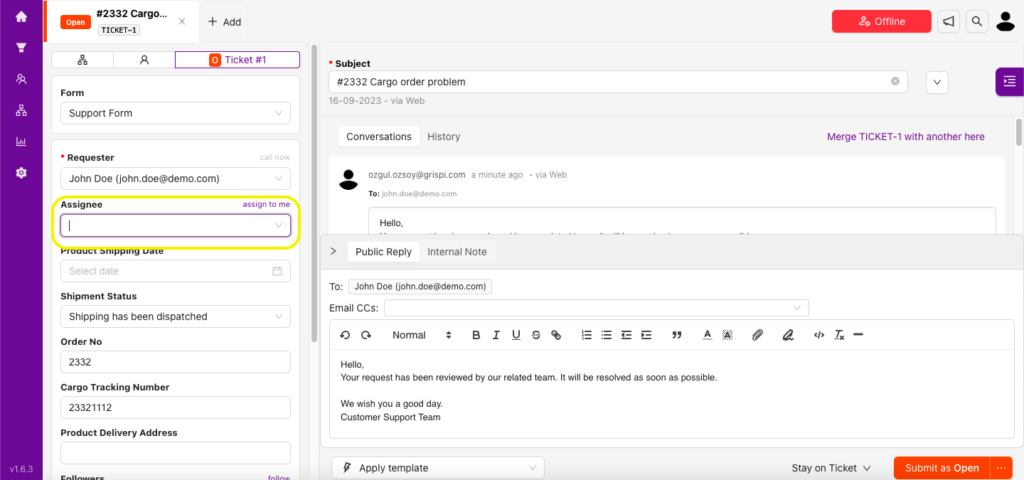Apply underline formatting in reply editor
Screen dimensions: 1024x480
516,335
